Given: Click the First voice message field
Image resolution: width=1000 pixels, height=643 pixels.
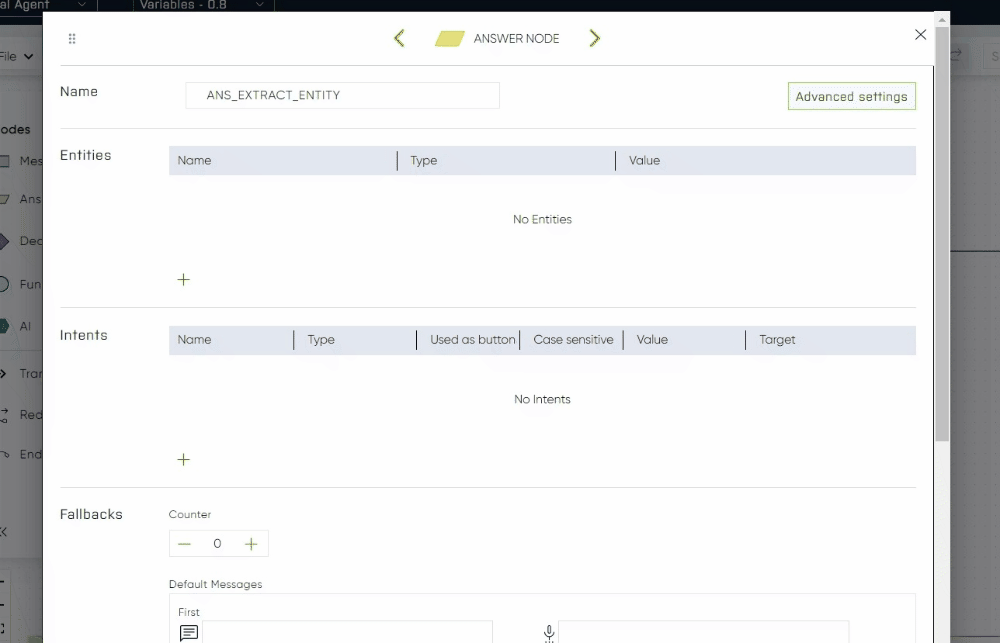Looking at the screenshot, I should point(703,632).
